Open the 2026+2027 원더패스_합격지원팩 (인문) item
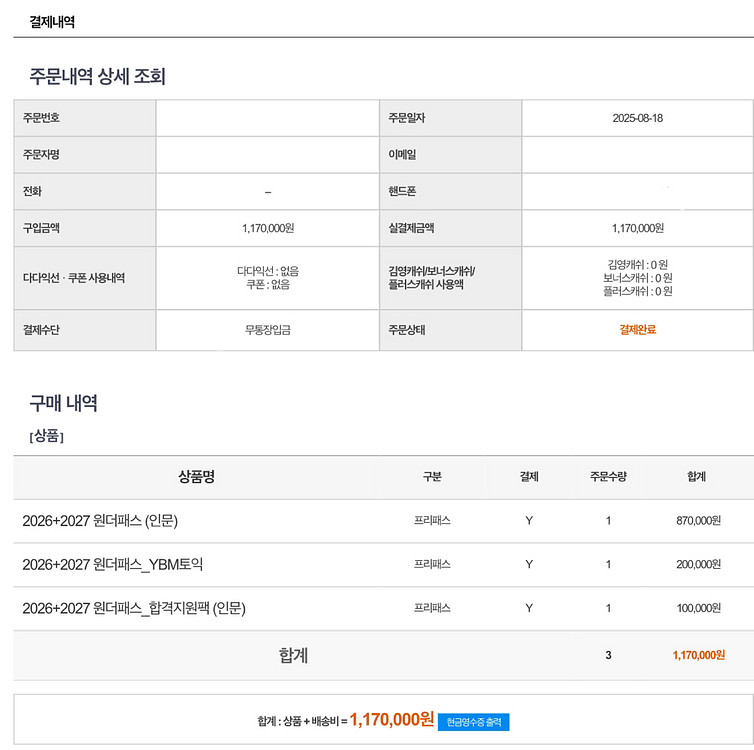This screenshot has width=754, height=750. (134, 608)
